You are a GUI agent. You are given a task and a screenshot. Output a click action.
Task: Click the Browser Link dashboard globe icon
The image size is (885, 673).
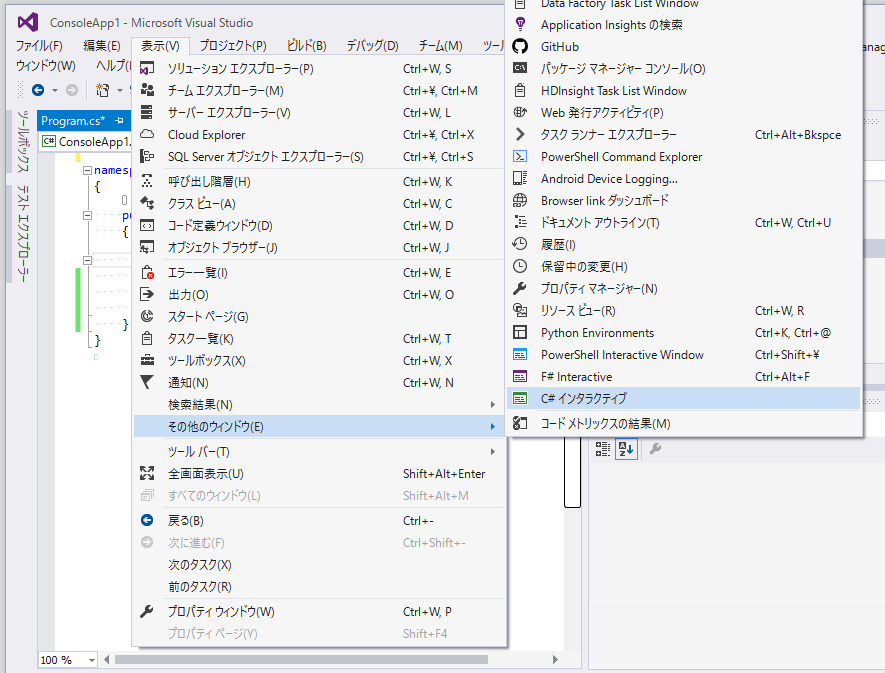(520, 200)
